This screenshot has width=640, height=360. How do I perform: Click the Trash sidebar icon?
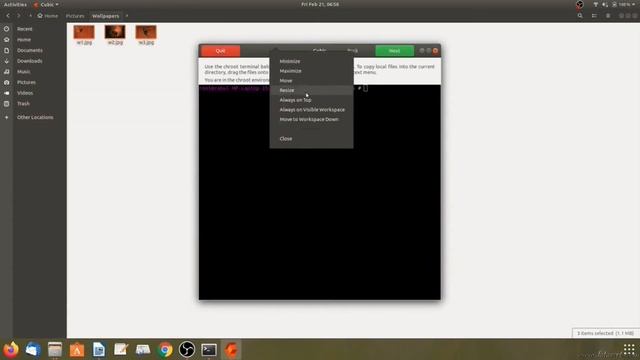(7, 104)
